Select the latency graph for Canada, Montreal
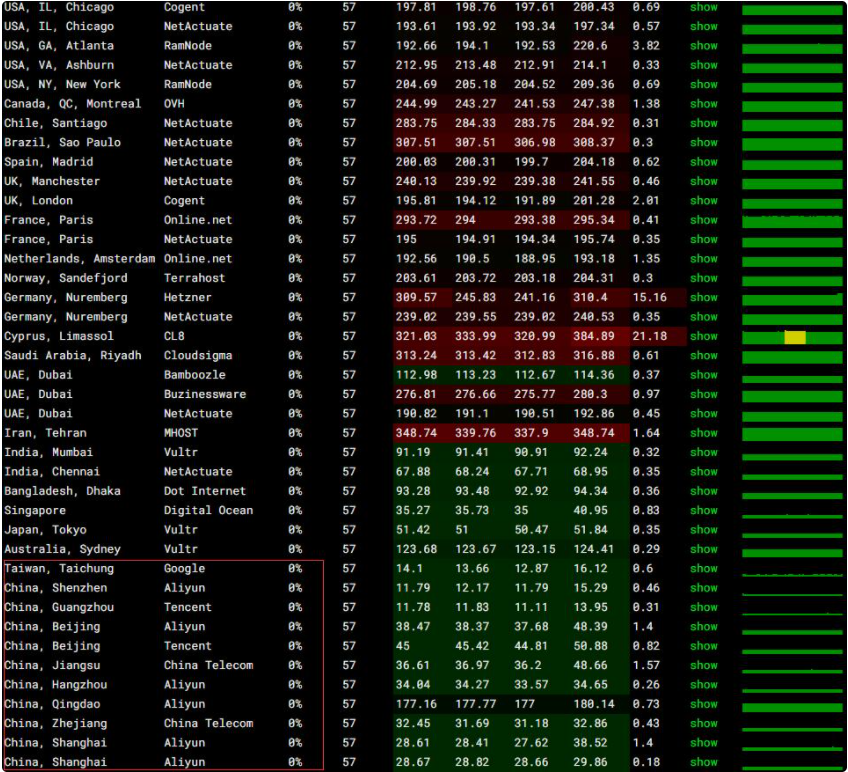Image resolution: width=848 pixels, height=772 pixels. [792, 104]
